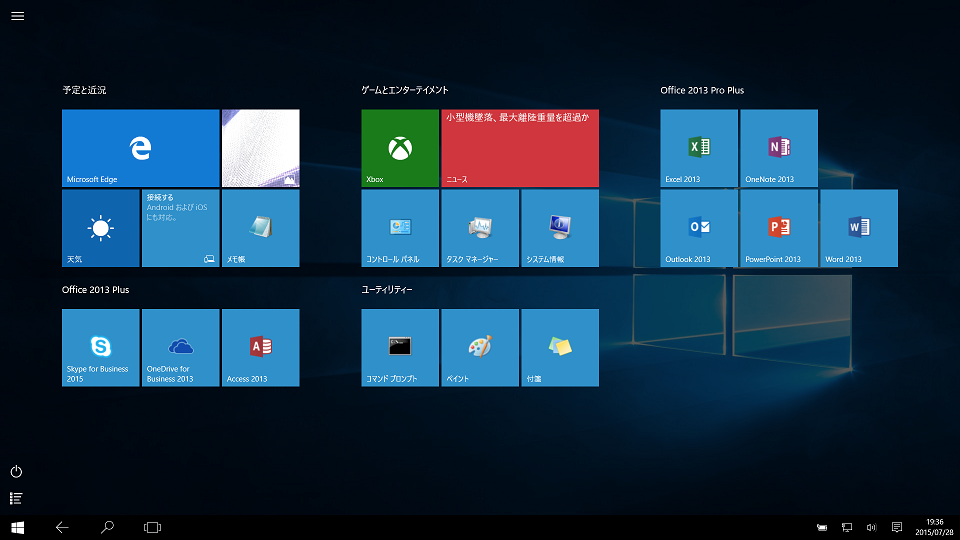The width and height of the screenshot is (960, 540).
Task: Open the Photos live tile
Action: click(x=261, y=148)
